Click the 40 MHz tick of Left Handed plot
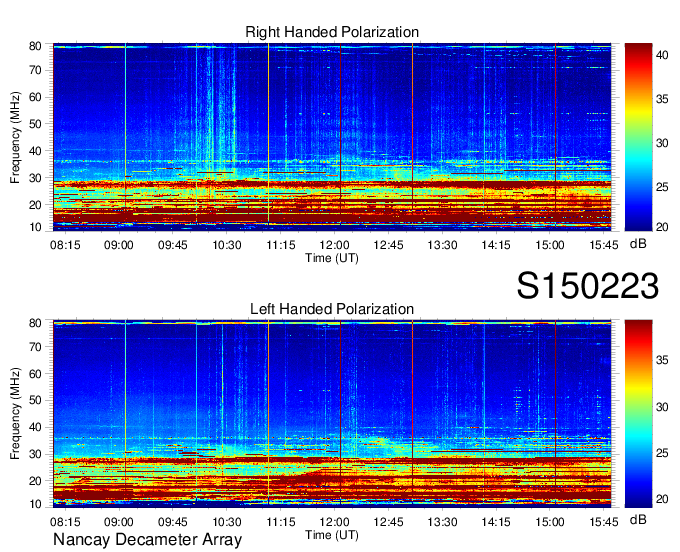The image size is (680, 552). click(35, 427)
